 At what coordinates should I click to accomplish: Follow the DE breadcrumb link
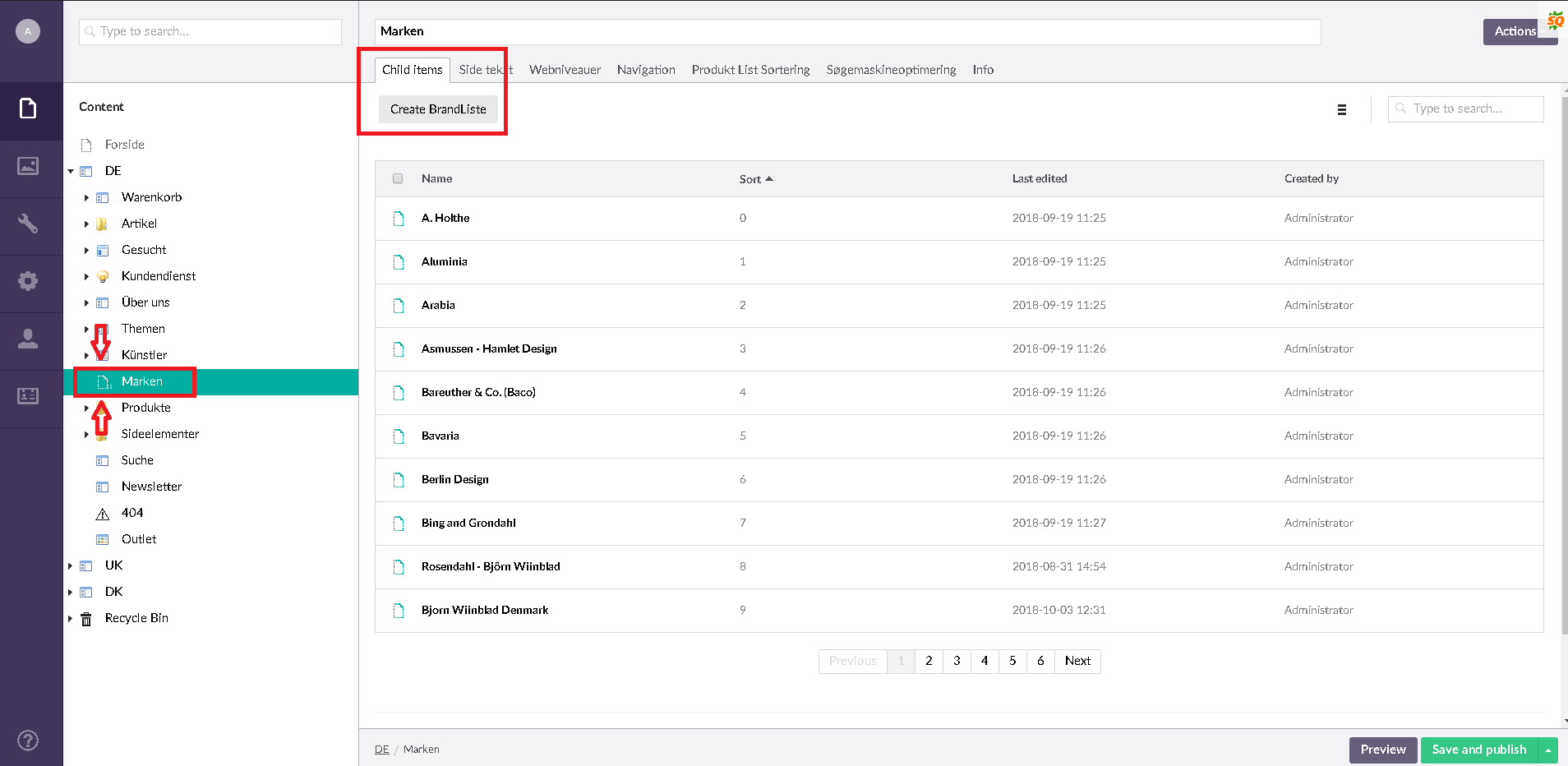point(382,750)
